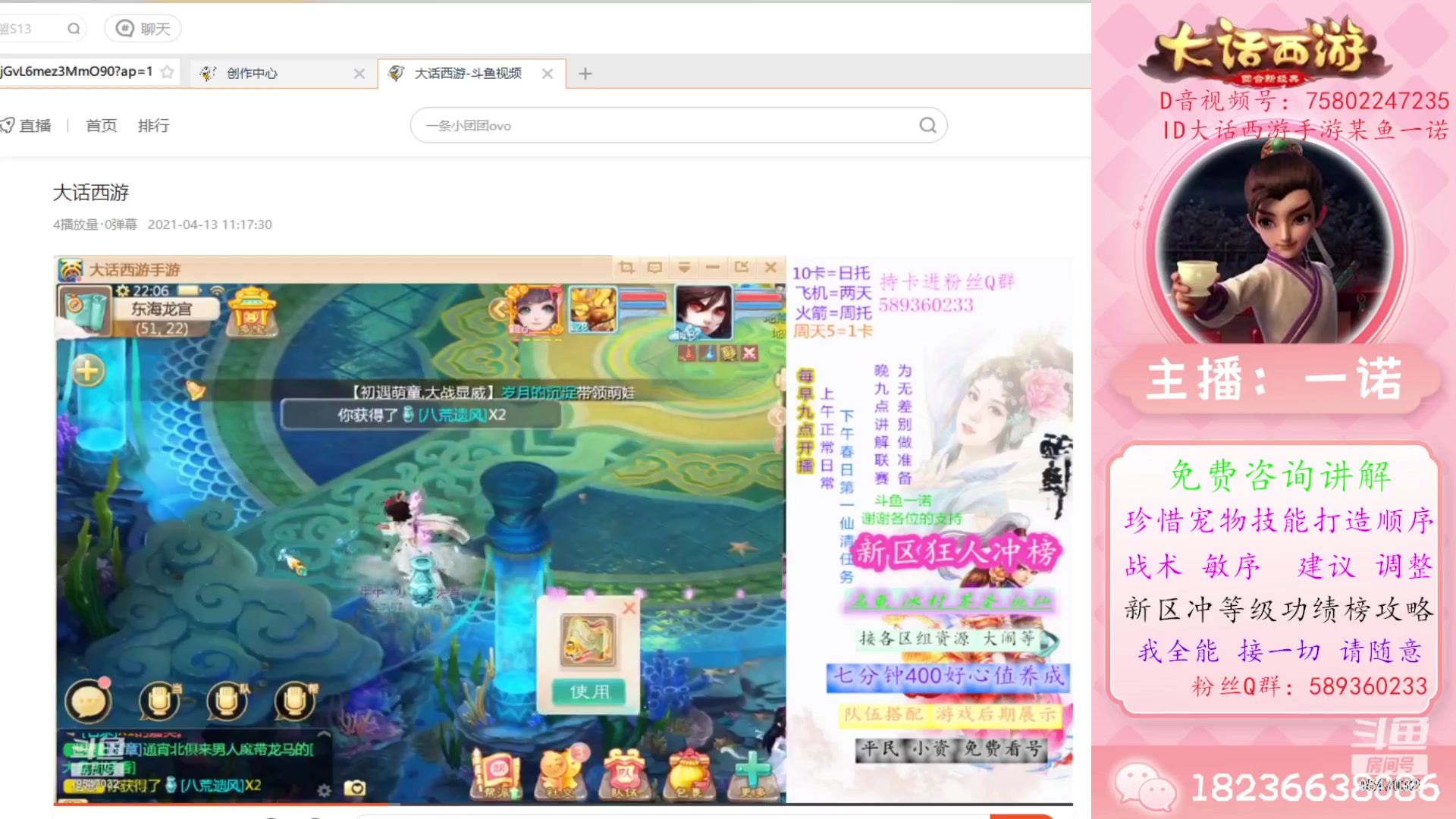Open the 包裹 bag menu icon

689,773
